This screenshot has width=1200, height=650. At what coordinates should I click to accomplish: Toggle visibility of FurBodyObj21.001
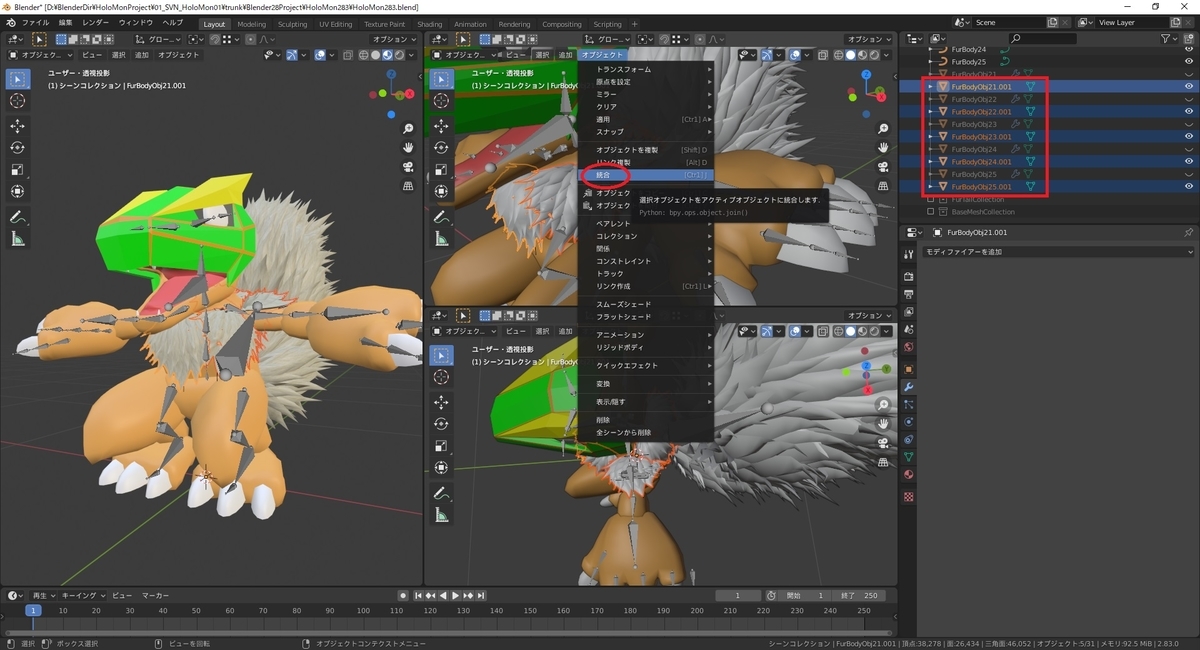click(1189, 87)
